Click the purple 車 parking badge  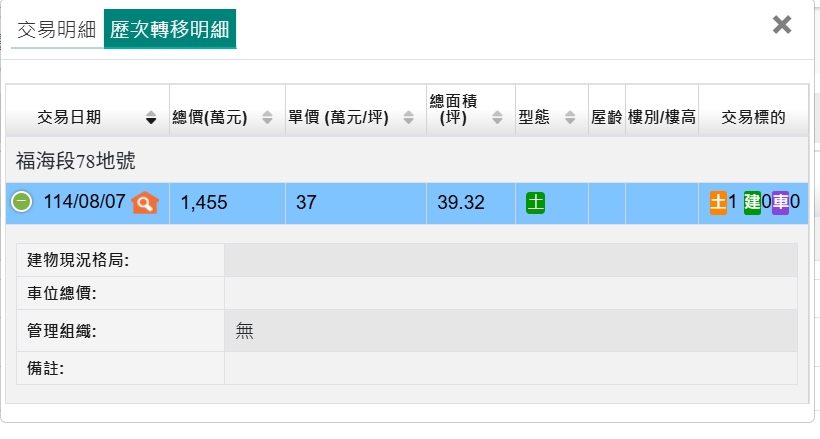tap(780, 202)
